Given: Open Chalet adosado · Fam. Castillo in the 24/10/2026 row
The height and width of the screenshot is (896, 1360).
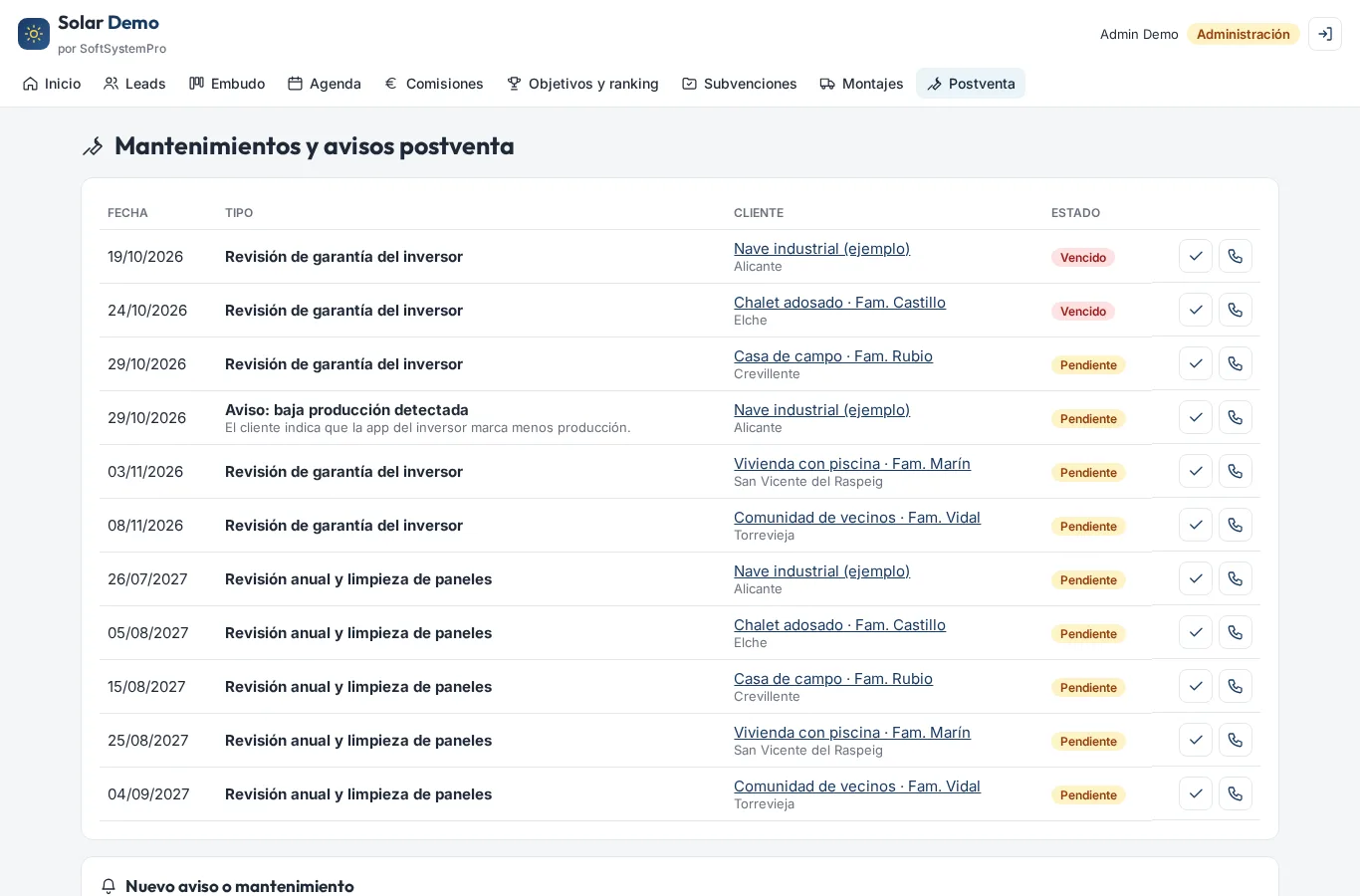Looking at the screenshot, I should click(x=839, y=303).
